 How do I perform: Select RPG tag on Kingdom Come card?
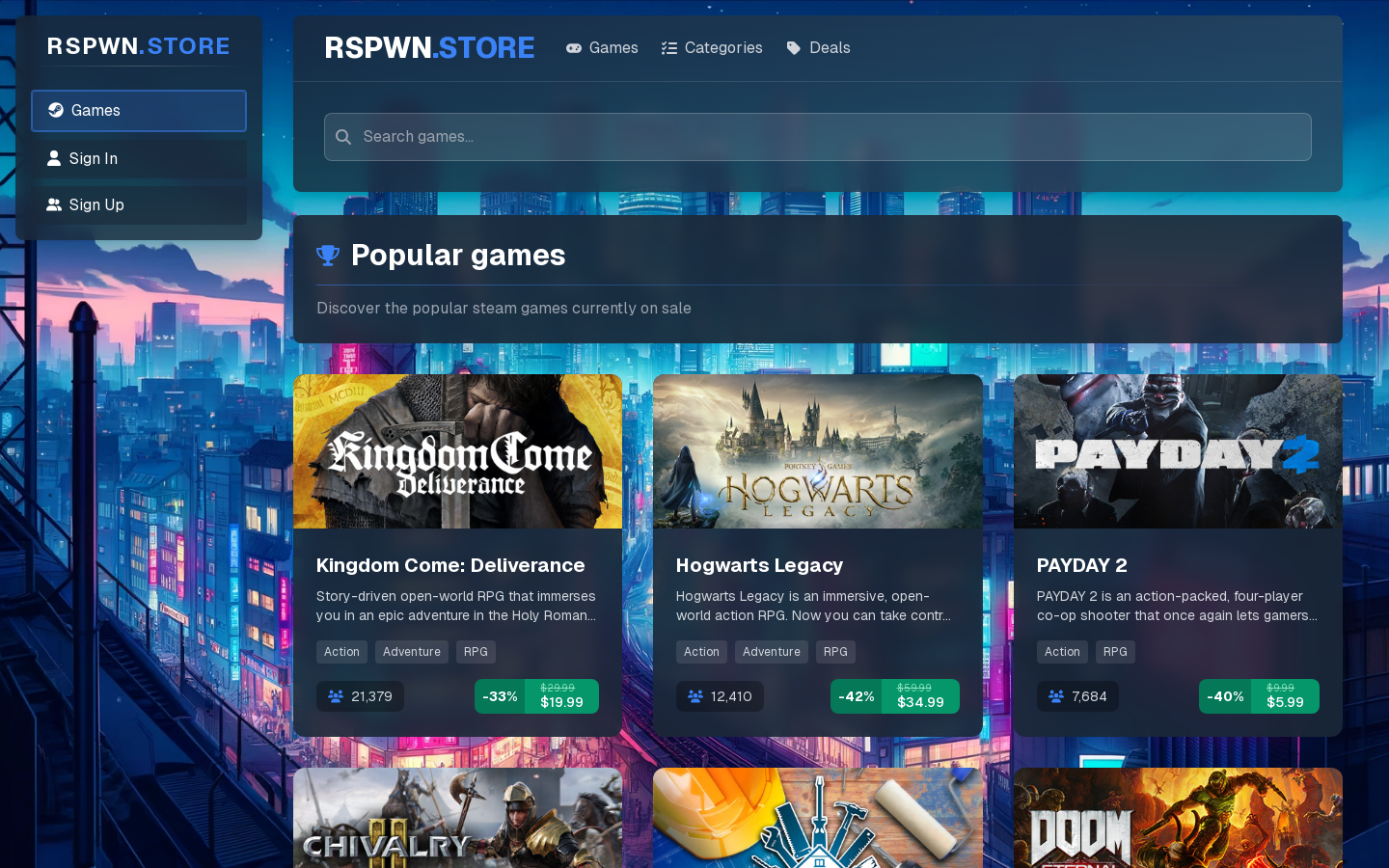(x=476, y=652)
